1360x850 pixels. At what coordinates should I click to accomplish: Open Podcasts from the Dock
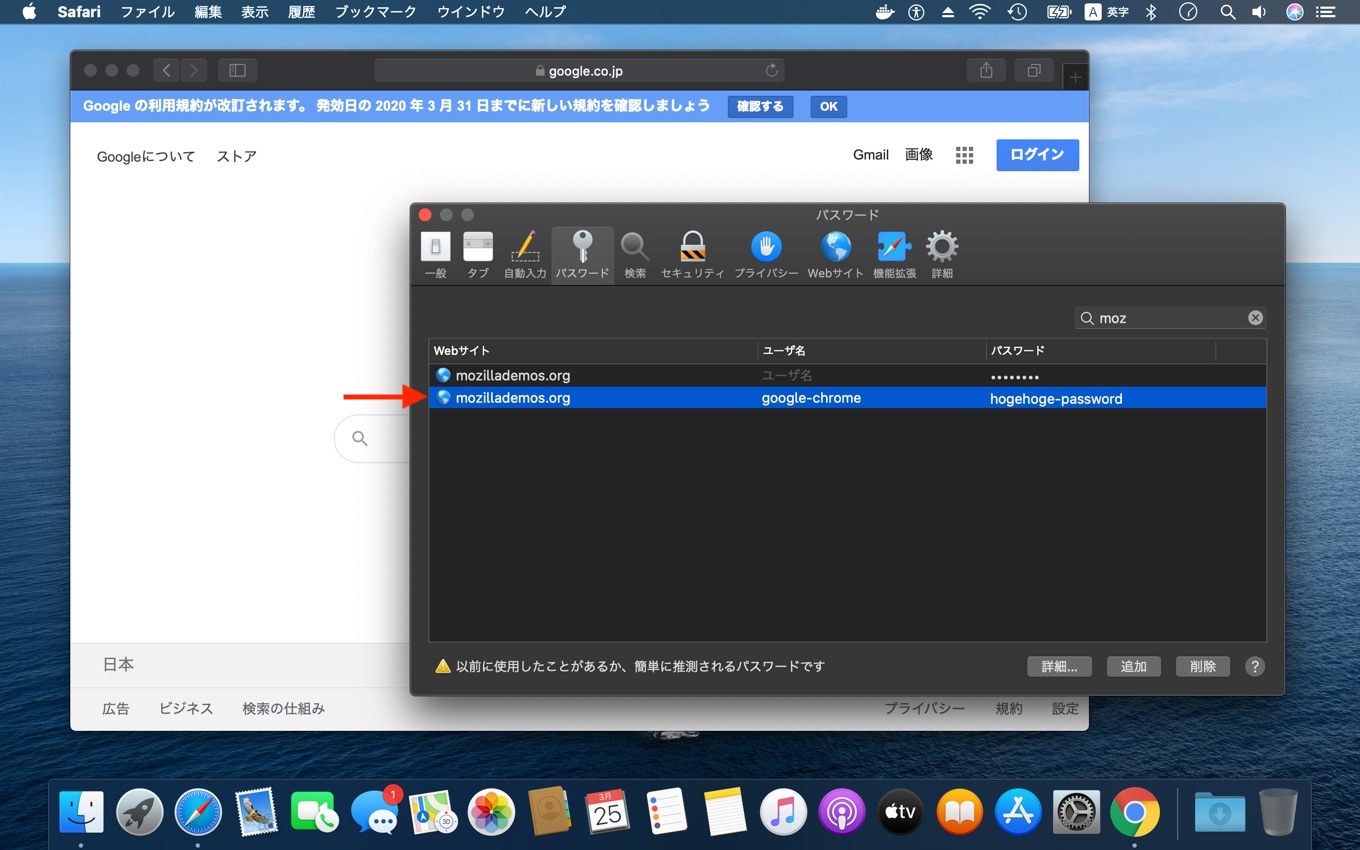tap(842, 812)
